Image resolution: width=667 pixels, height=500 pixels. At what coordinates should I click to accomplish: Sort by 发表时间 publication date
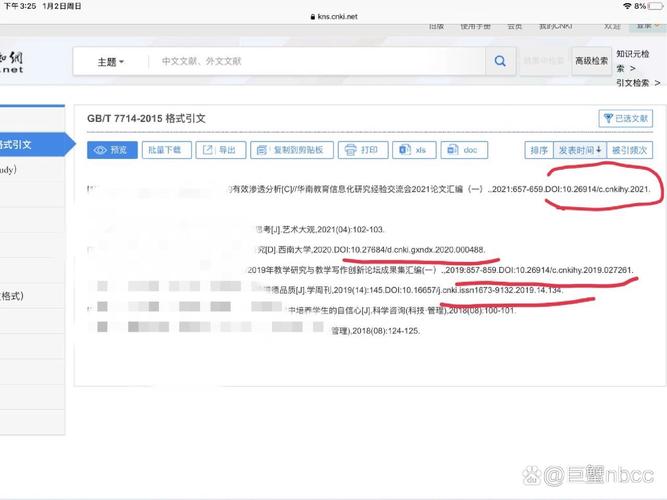[580, 150]
